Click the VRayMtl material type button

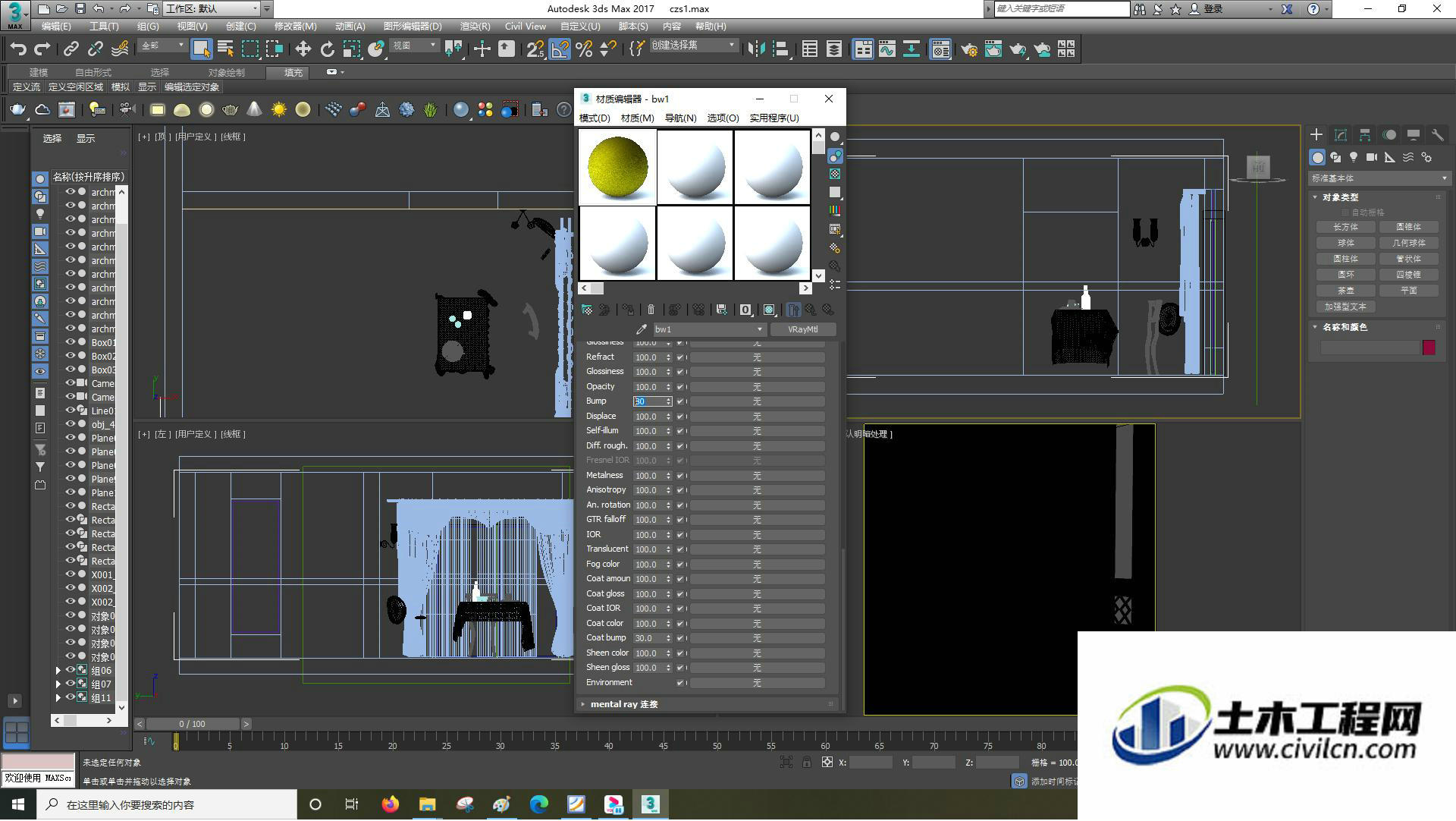coord(803,329)
